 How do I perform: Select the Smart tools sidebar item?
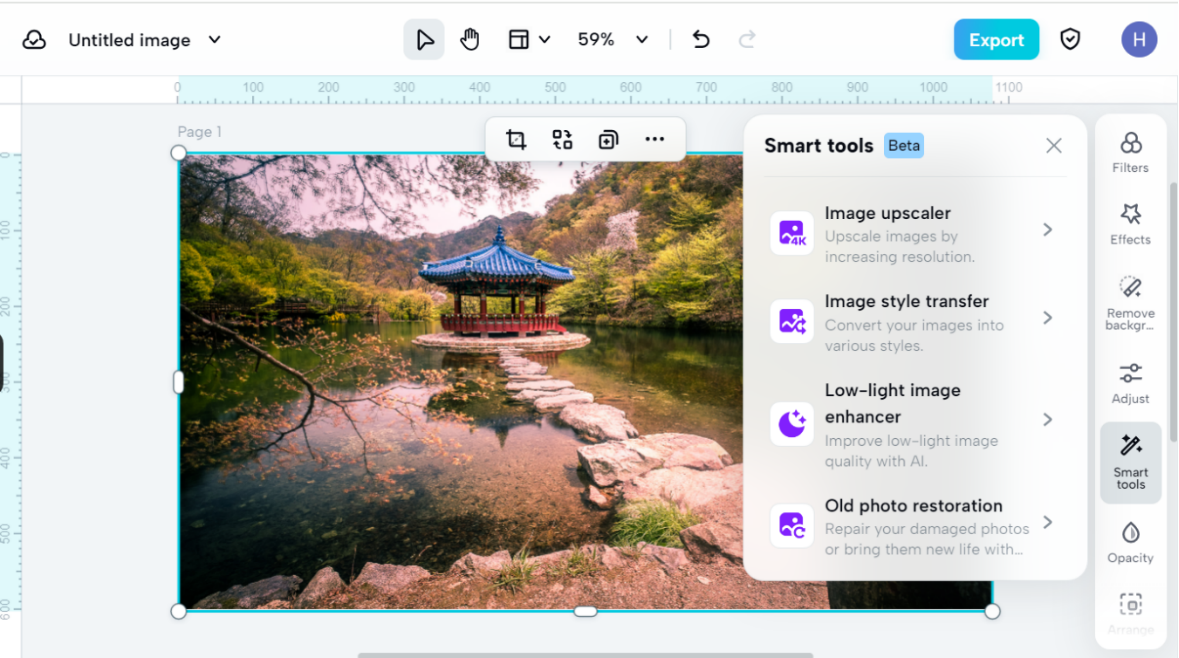(1130, 462)
